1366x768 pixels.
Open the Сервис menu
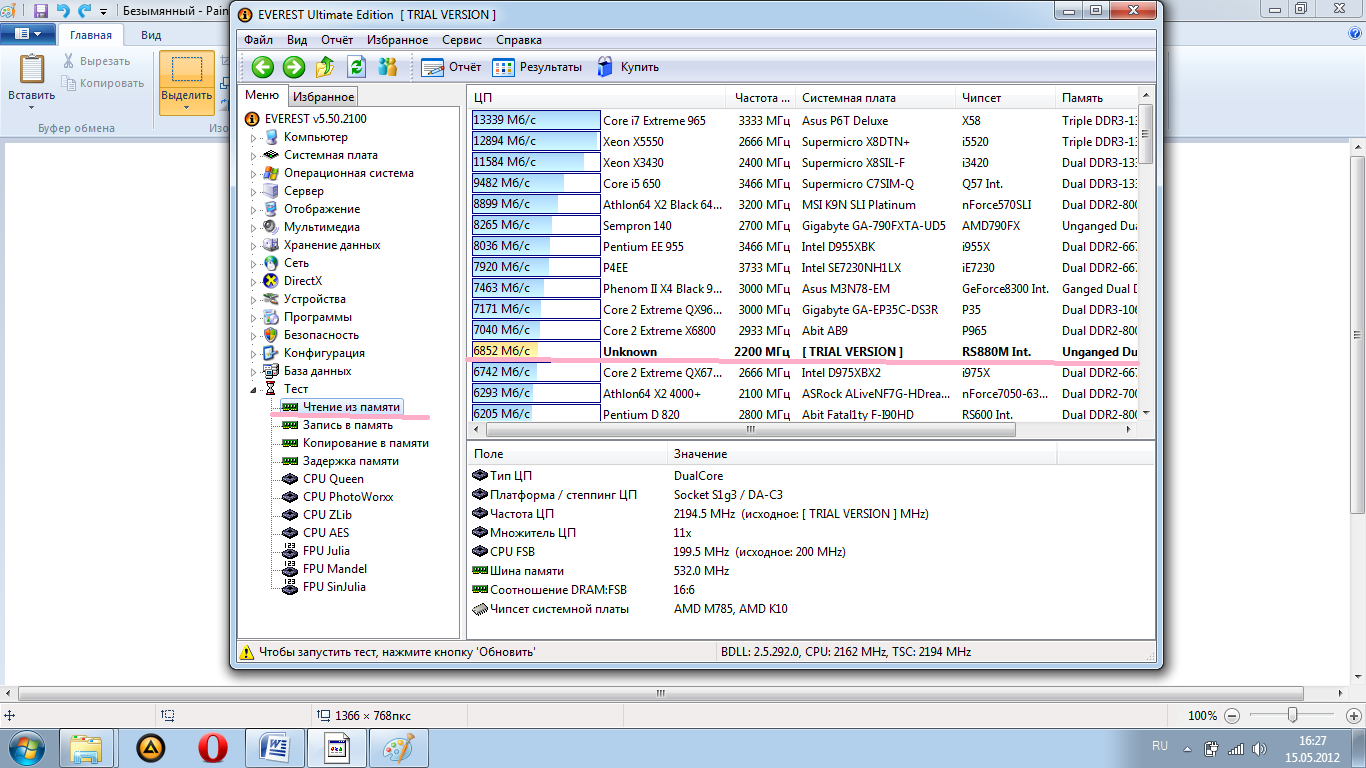pyautogui.click(x=461, y=40)
